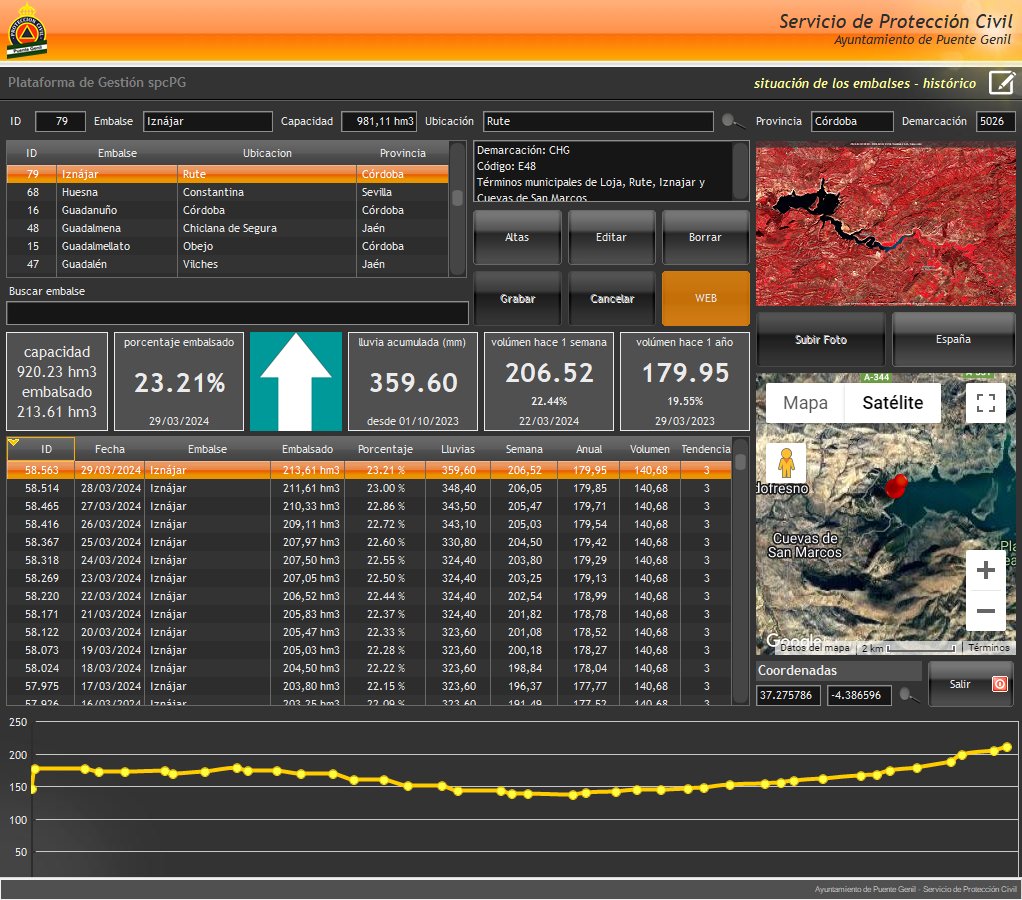Sort history by Embalsado column header

point(307,449)
